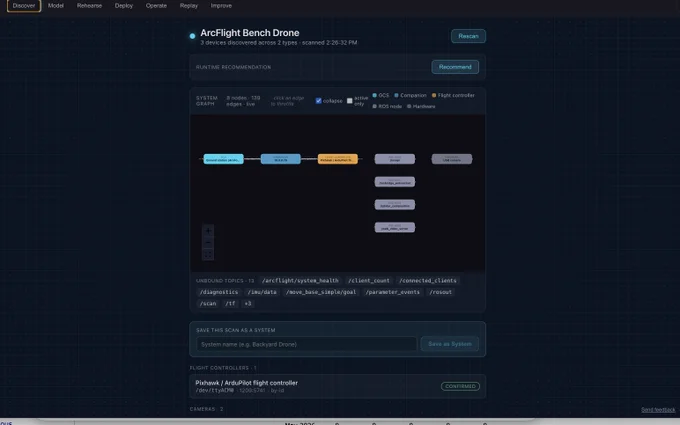The width and height of the screenshot is (680, 425).
Task: Select the orange Pixhawk flight controller node
Action: [338, 159]
